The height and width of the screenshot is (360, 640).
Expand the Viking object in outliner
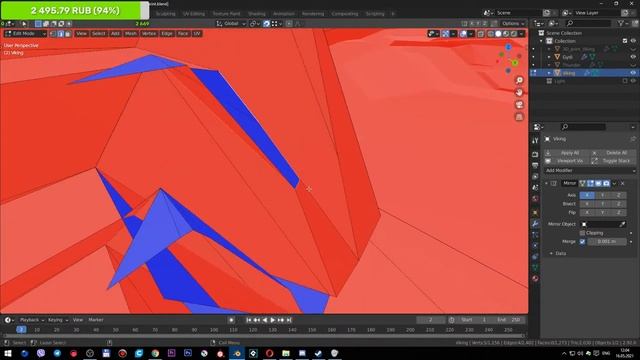coord(549,73)
